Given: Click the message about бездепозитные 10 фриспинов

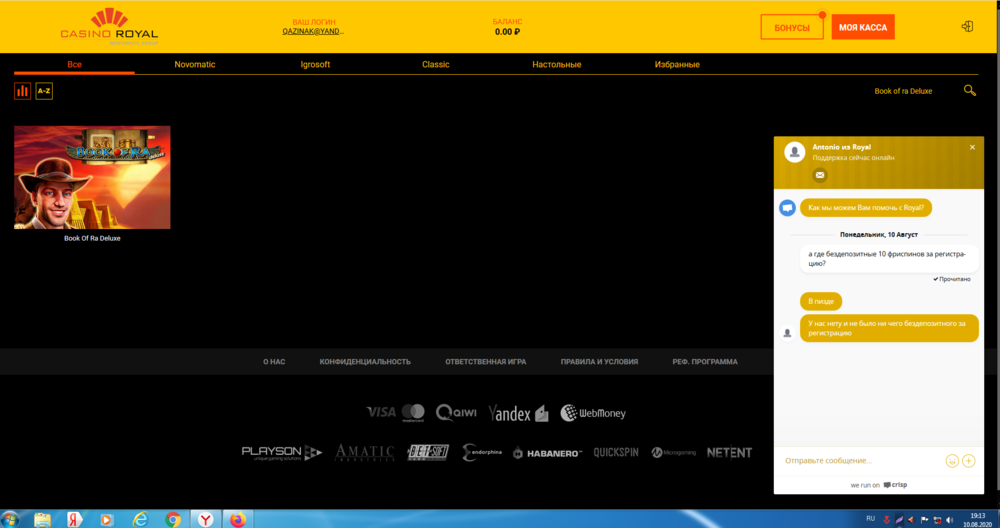Looking at the screenshot, I should 888,258.
